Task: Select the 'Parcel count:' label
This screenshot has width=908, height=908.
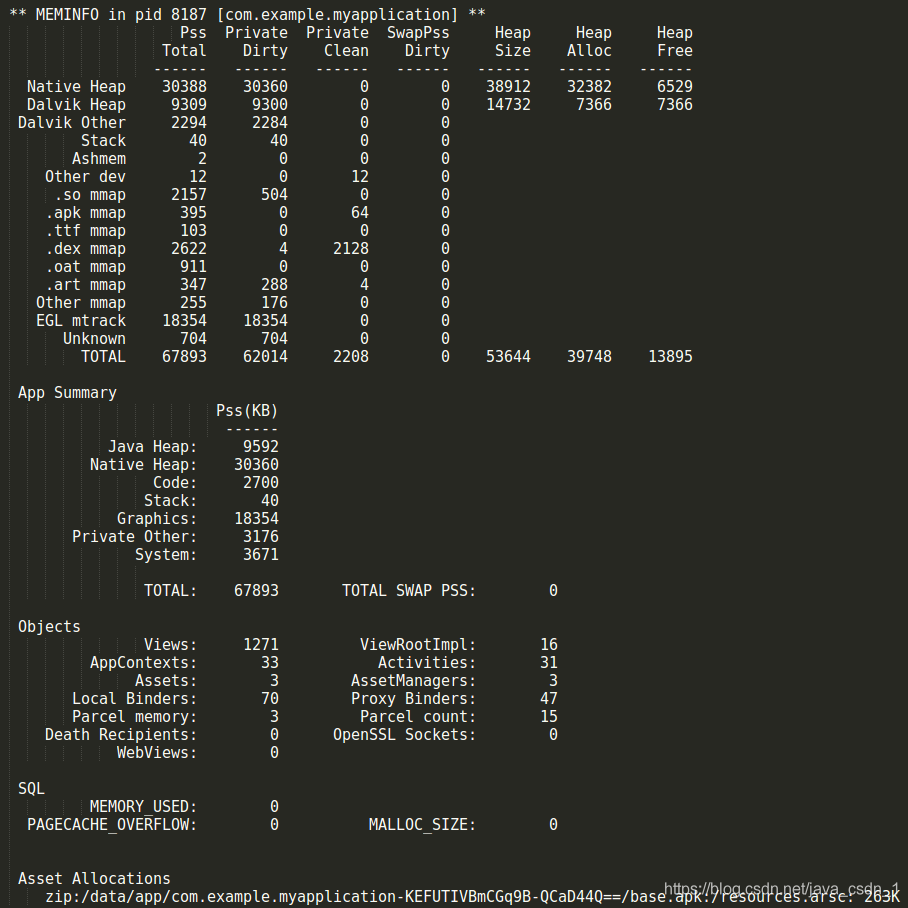Action: (x=418, y=717)
